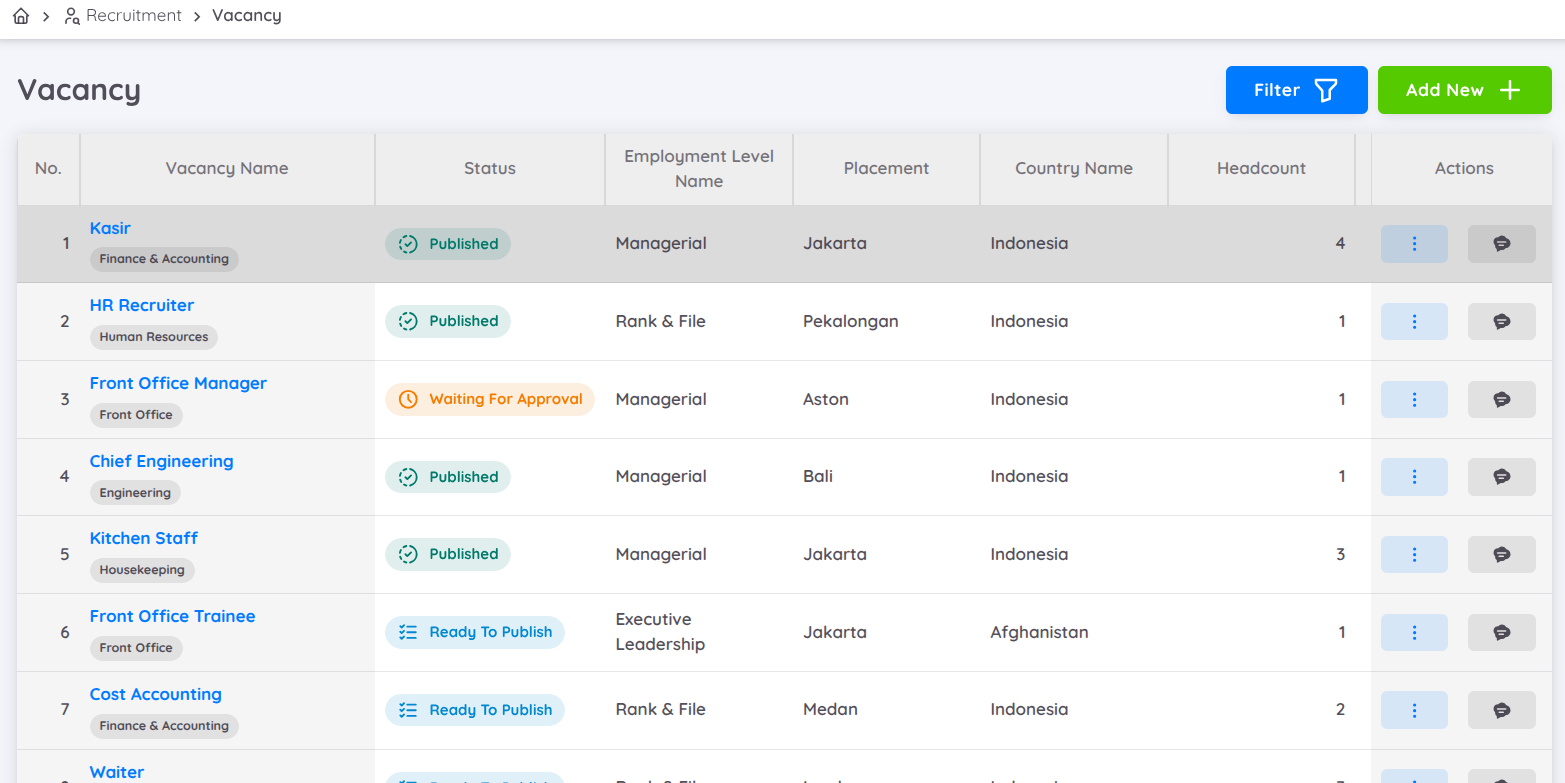Open the kebab actions menu for Kasir
1565x783 pixels.
click(x=1414, y=243)
